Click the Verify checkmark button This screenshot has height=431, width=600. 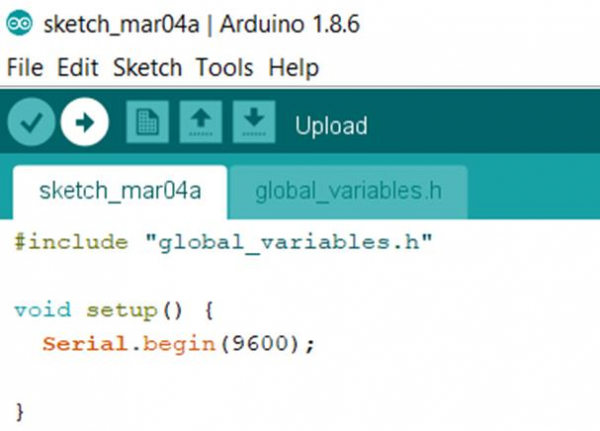coord(31,122)
